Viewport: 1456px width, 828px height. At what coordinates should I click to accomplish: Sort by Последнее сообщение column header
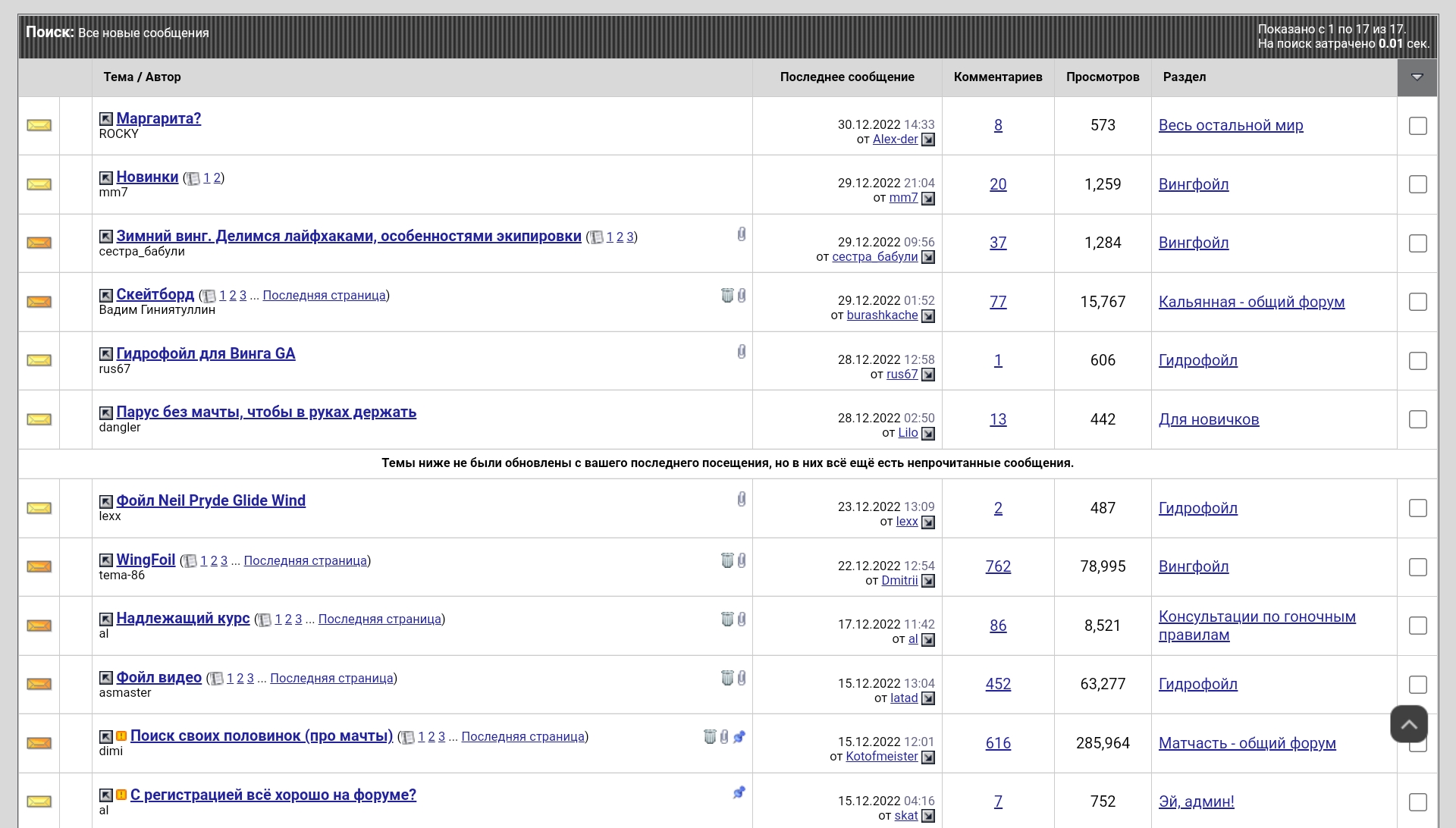tap(847, 77)
